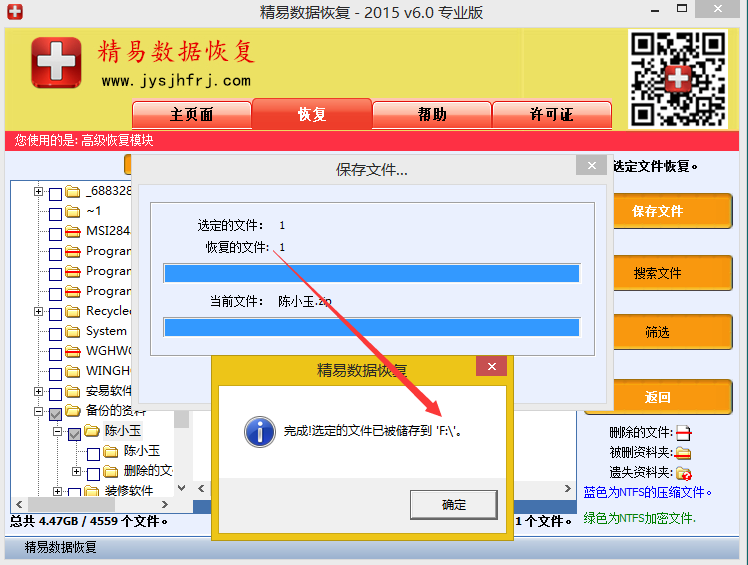Click the tree panel horizontal scrollbar left arrow
This screenshot has height=565, width=748.
tap(19, 504)
